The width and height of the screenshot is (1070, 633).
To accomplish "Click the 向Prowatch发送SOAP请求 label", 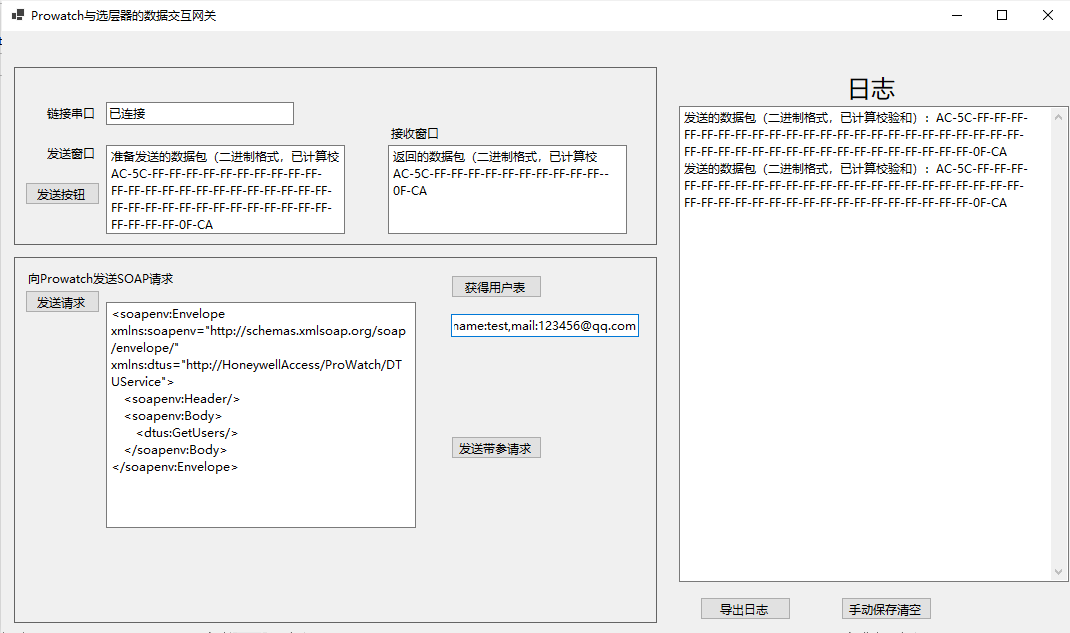I will point(100,279).
